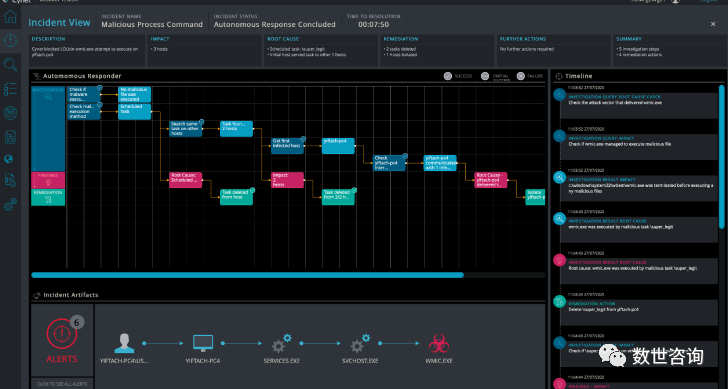The height and width of the screenshot is (389, 728).
Task: Click the 'Incident View' title
Action: click(x=59, y=22)
